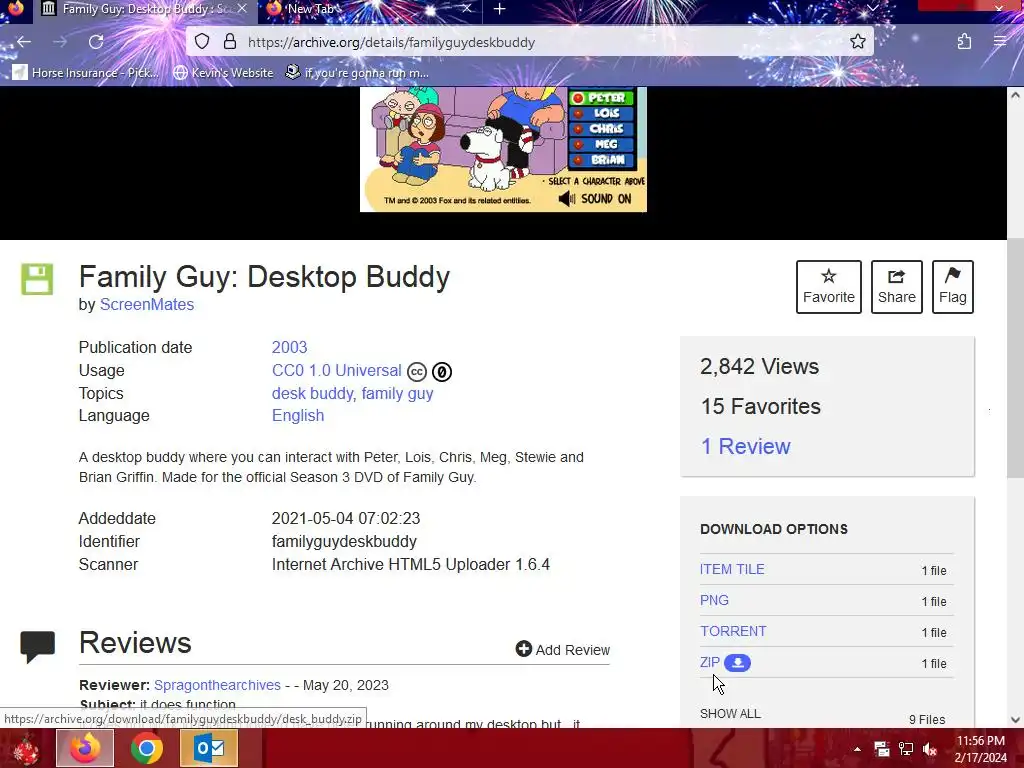The image size is (1024, 768).
Task: Click the Family Guy preview thumbnail image
Action: pyautogui.click(x=504, y=149)
